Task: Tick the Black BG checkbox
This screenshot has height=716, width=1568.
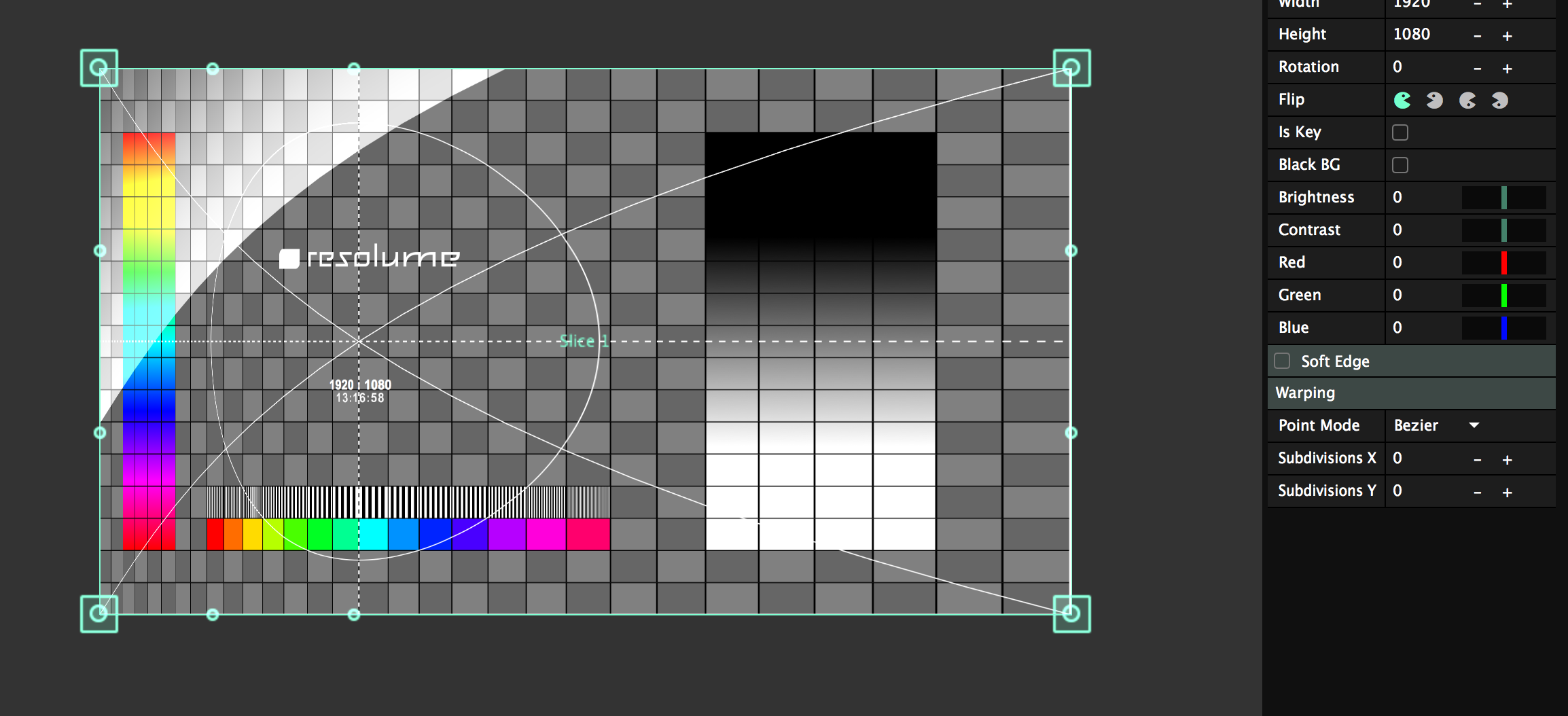Action: 1400,165
